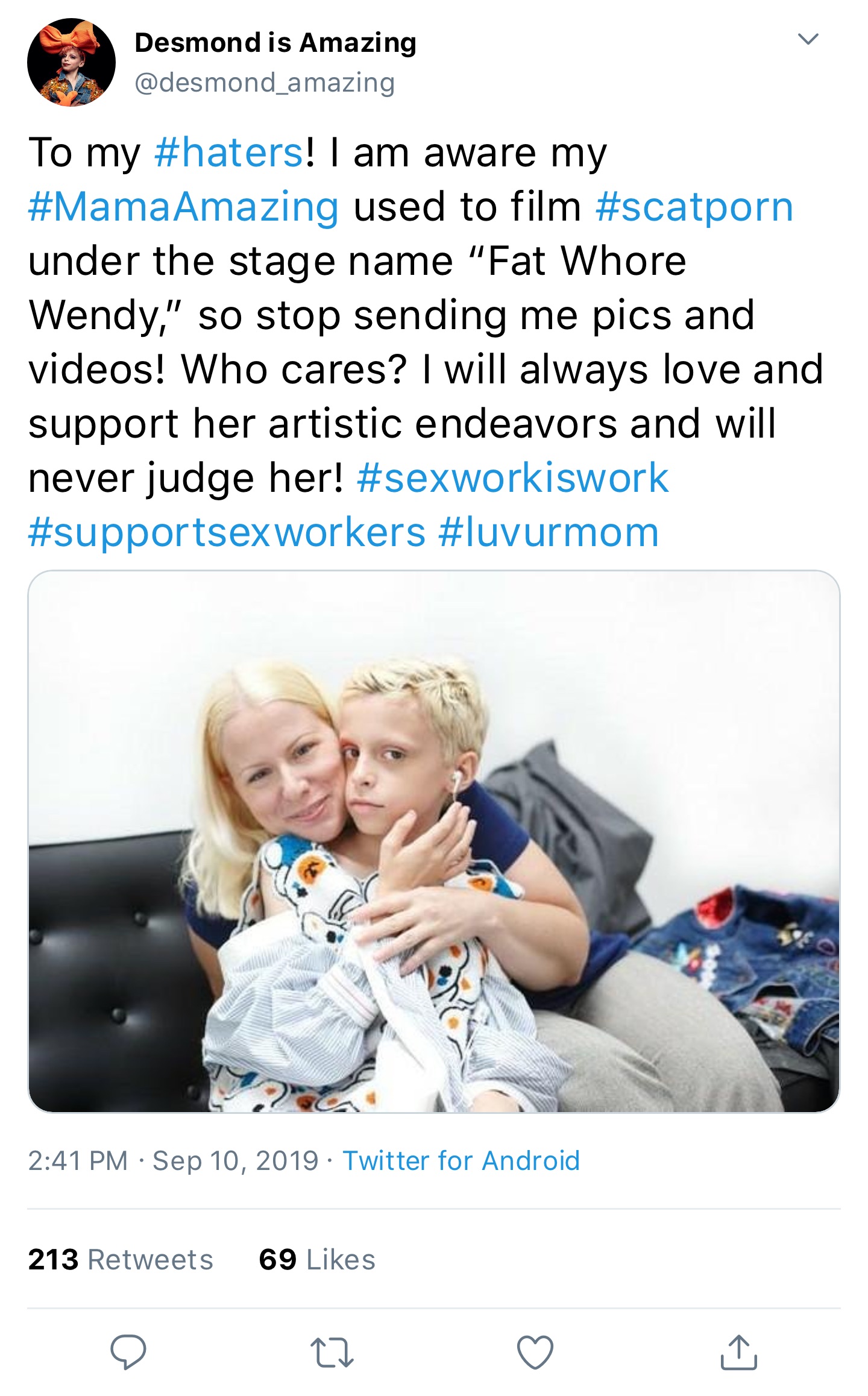The width and height of the screenshot is (868, 1396).
Task: Open the share arrow icon
Action: point(738,1352)
